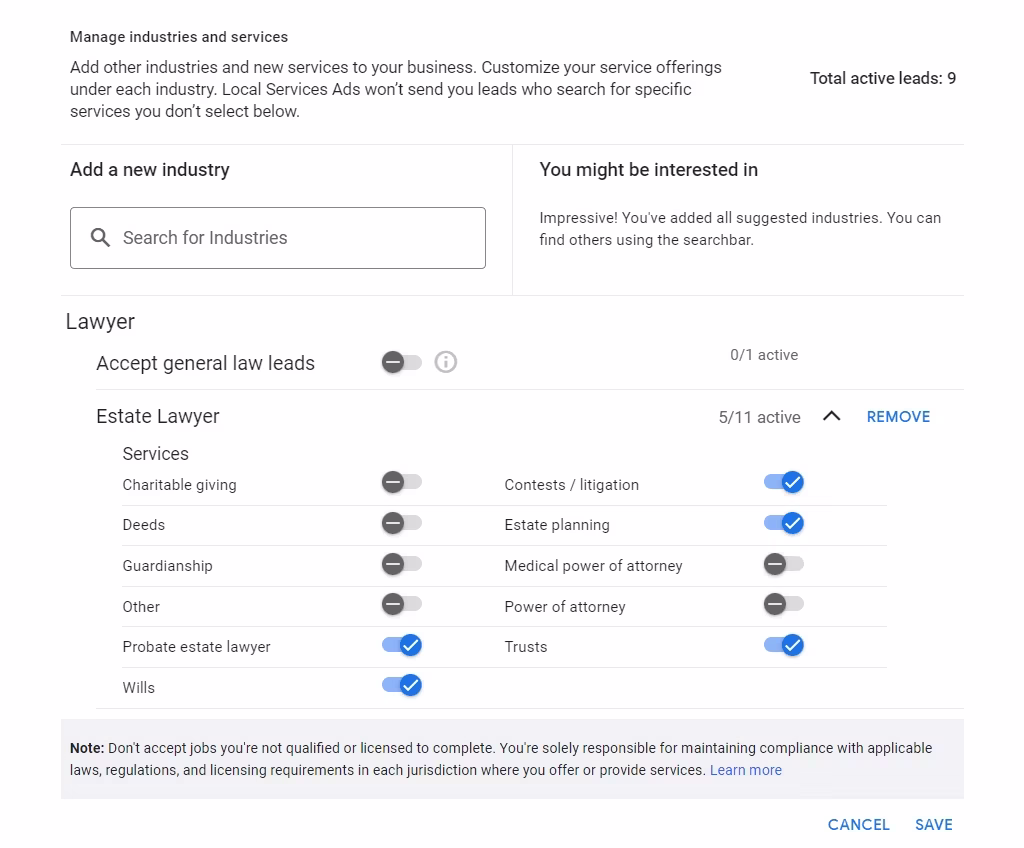Cancel the industry changes
This screenshot has height=848, width=1024.
858,825
